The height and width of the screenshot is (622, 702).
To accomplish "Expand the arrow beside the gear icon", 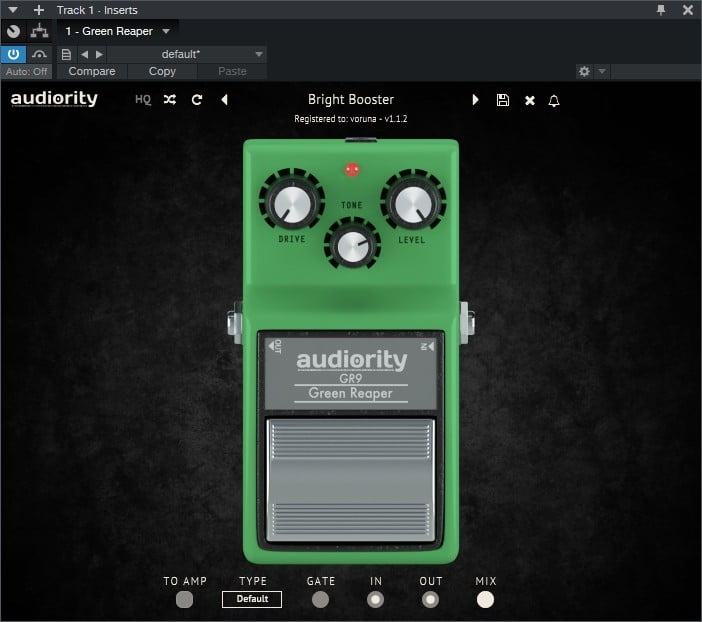I will point(602,71).
